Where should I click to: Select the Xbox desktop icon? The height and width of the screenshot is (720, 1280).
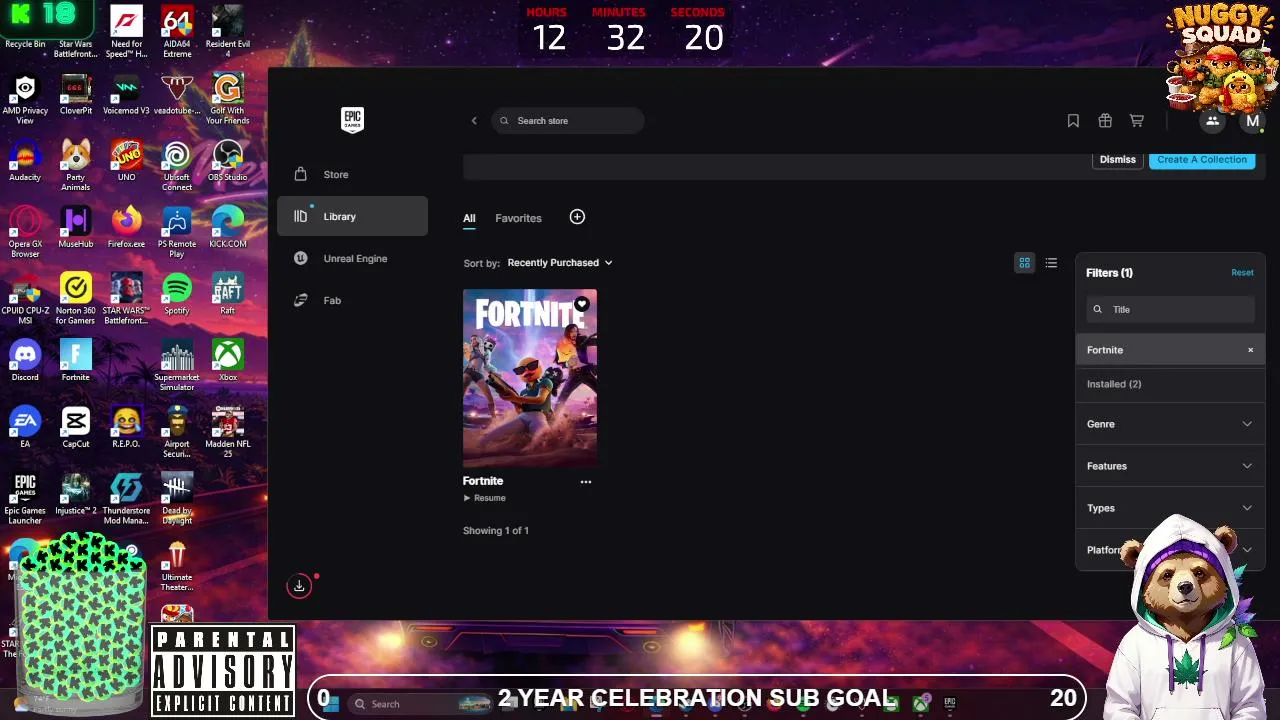tap(228, 361)
